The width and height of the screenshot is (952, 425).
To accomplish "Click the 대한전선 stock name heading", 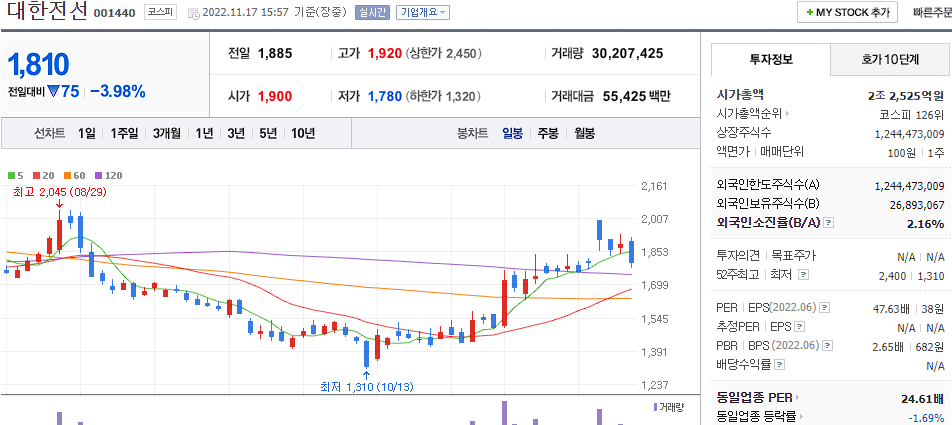I will 47,12.
